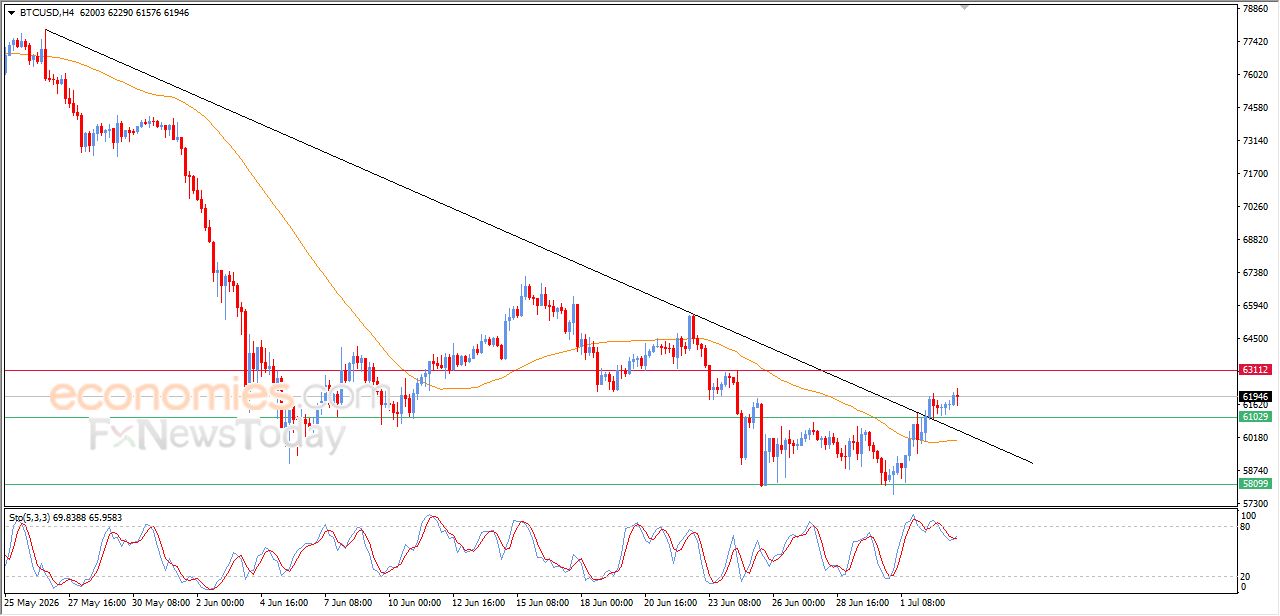Click the gray chart shift marker at top
Image resolution: width=1280 pixels, height=616 pixels.
964,7
